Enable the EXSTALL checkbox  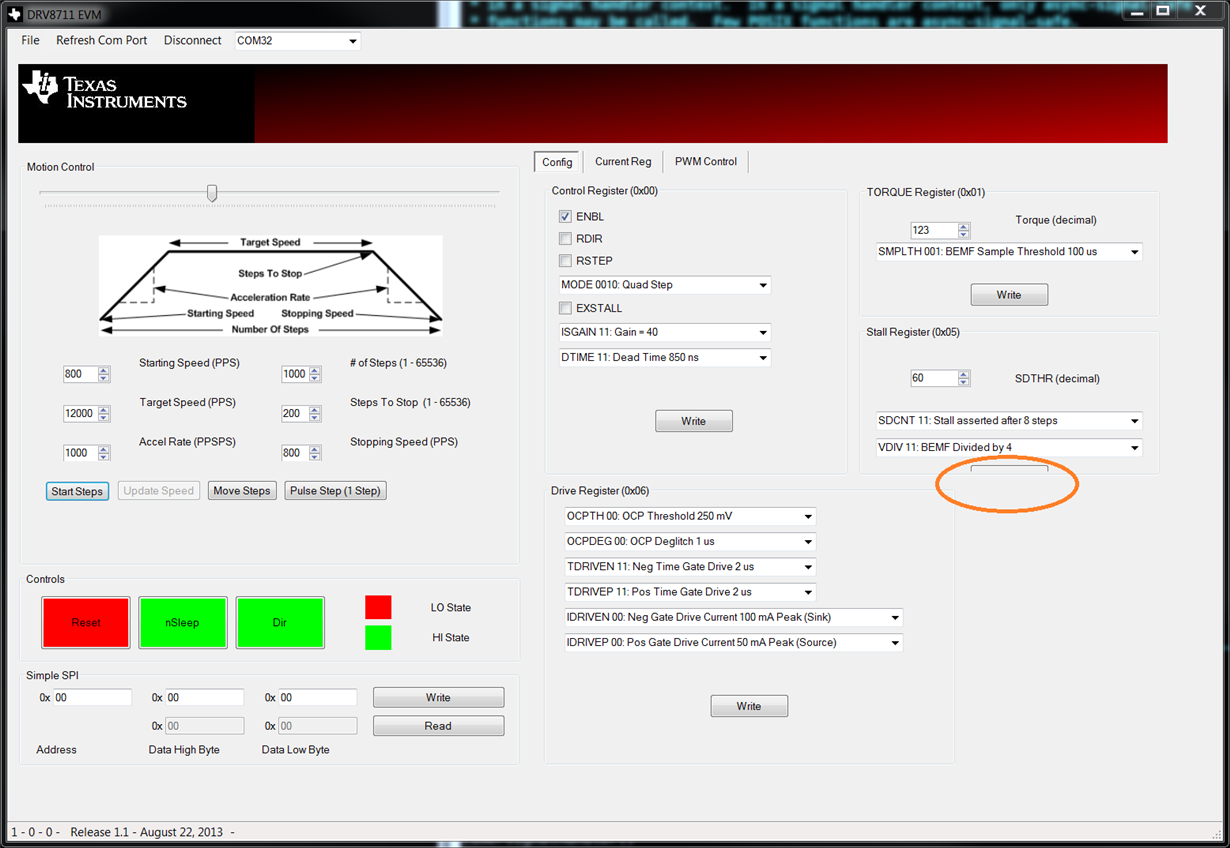pyautogui.click(x=565, y=308)
